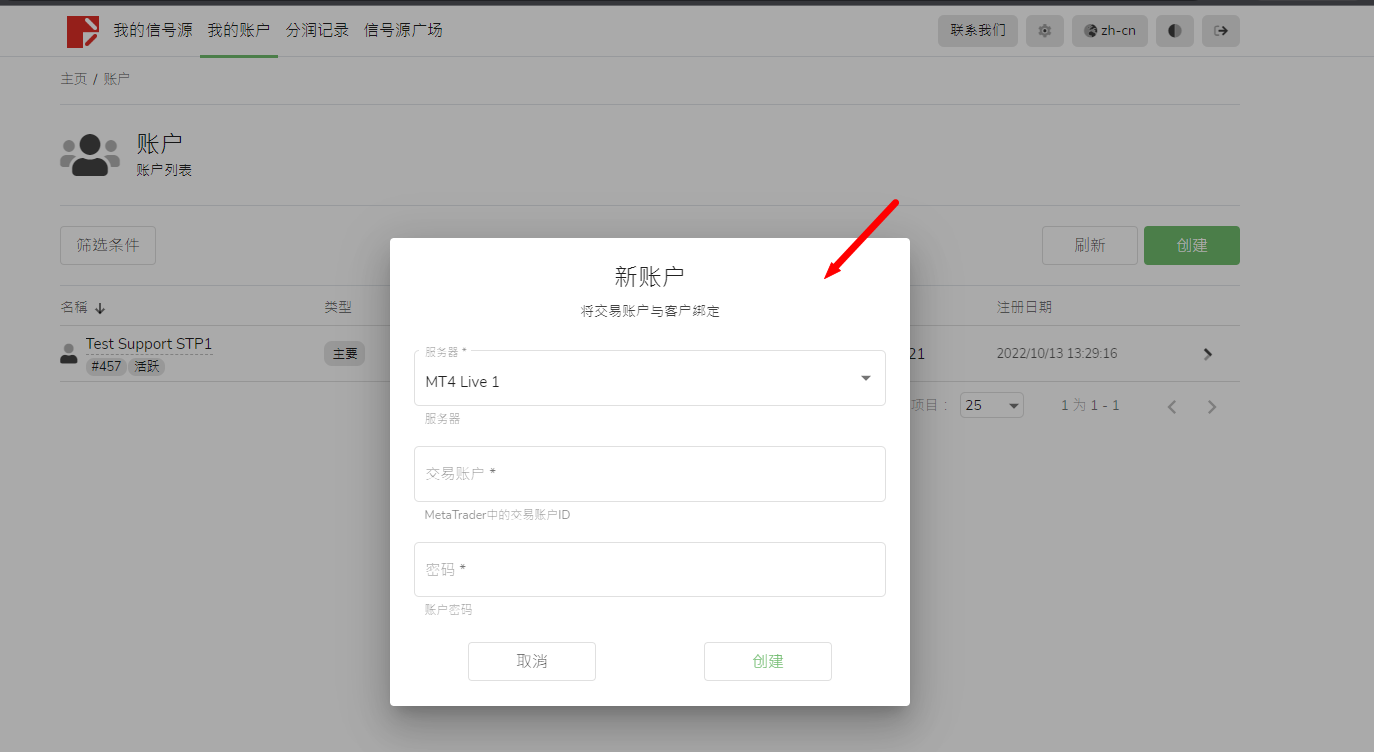
Task: Expand the Test Support STP1 row chevron
Action: point(1208,354)
